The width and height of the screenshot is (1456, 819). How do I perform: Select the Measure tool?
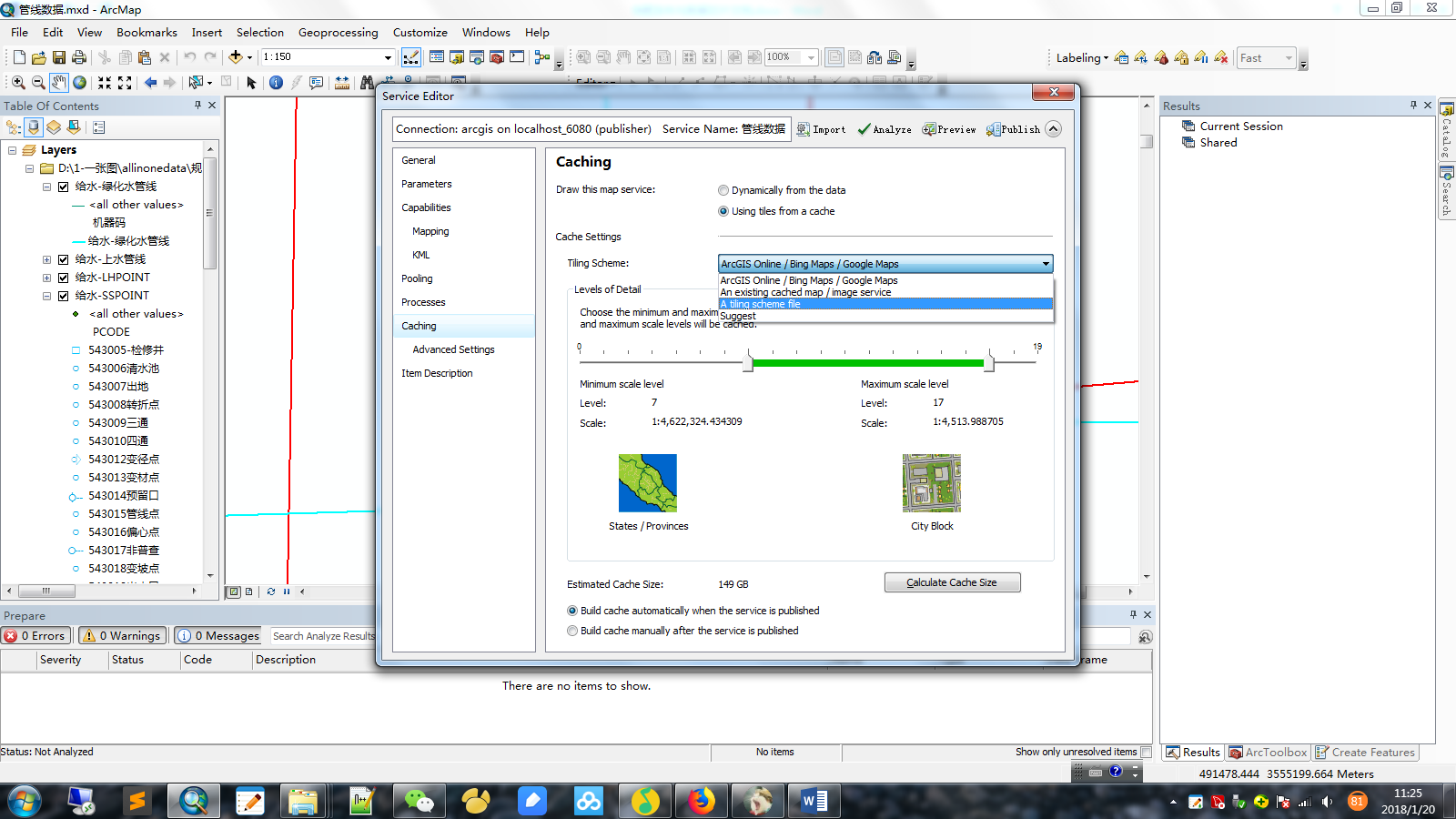[342, 83]
